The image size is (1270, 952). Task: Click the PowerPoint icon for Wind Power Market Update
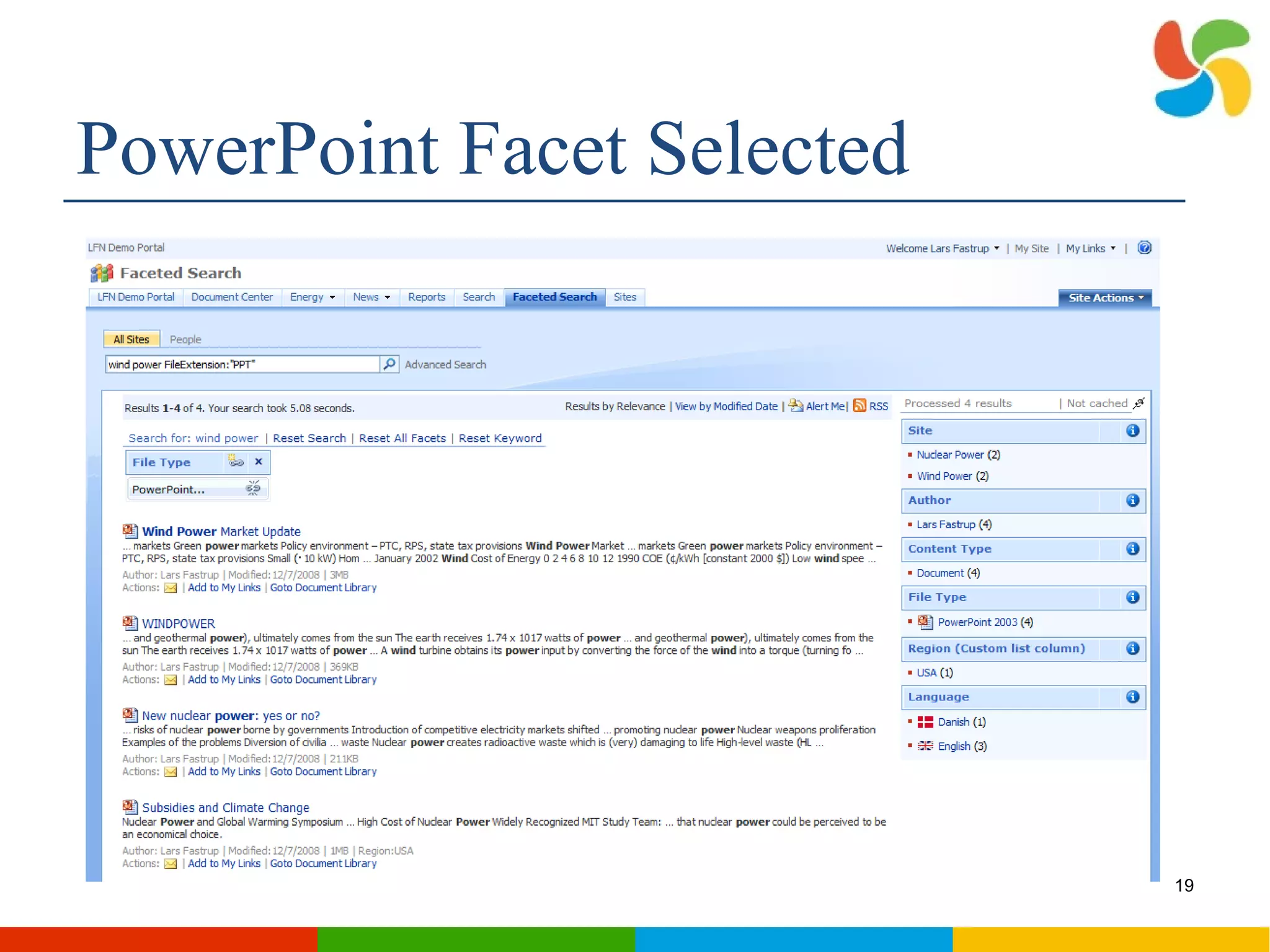tap(130, 531)
